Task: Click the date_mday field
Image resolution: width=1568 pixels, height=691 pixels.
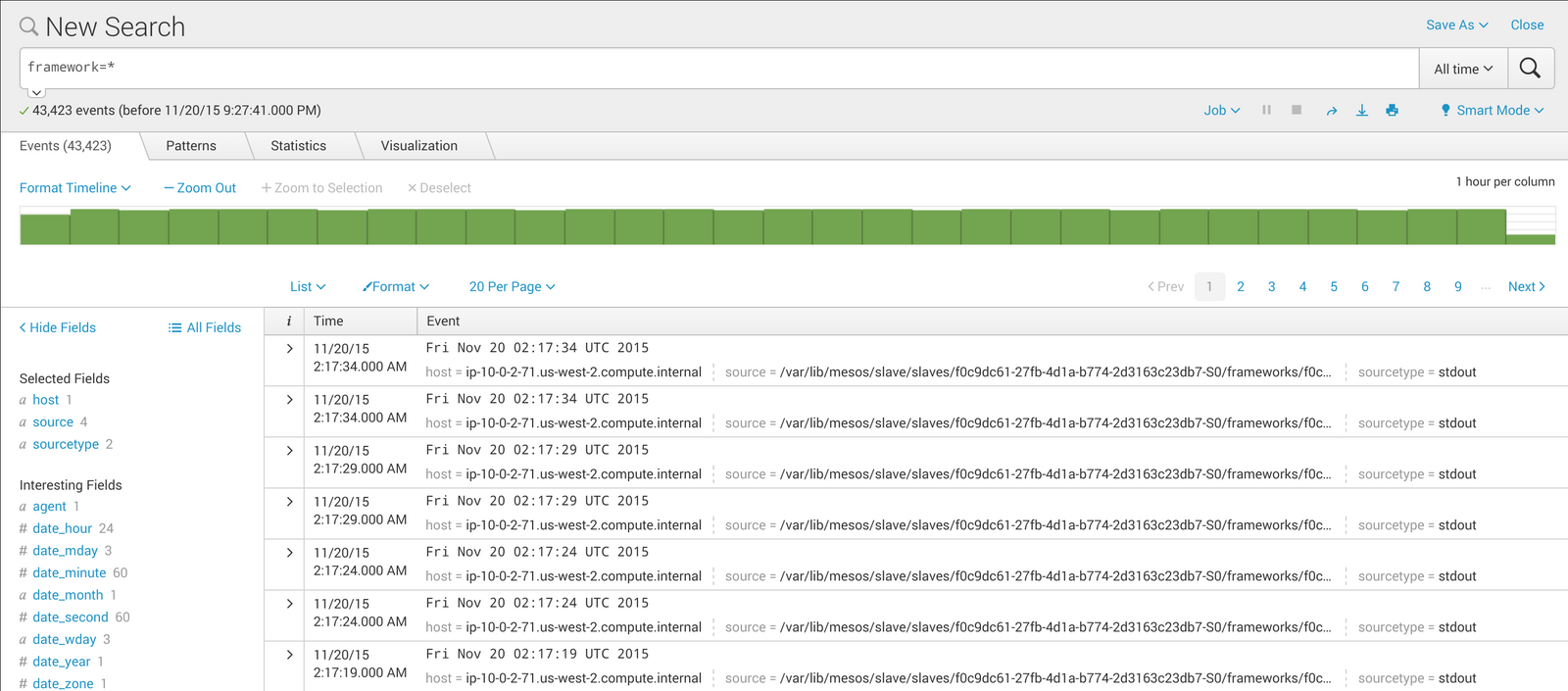Action: [65, 551]
